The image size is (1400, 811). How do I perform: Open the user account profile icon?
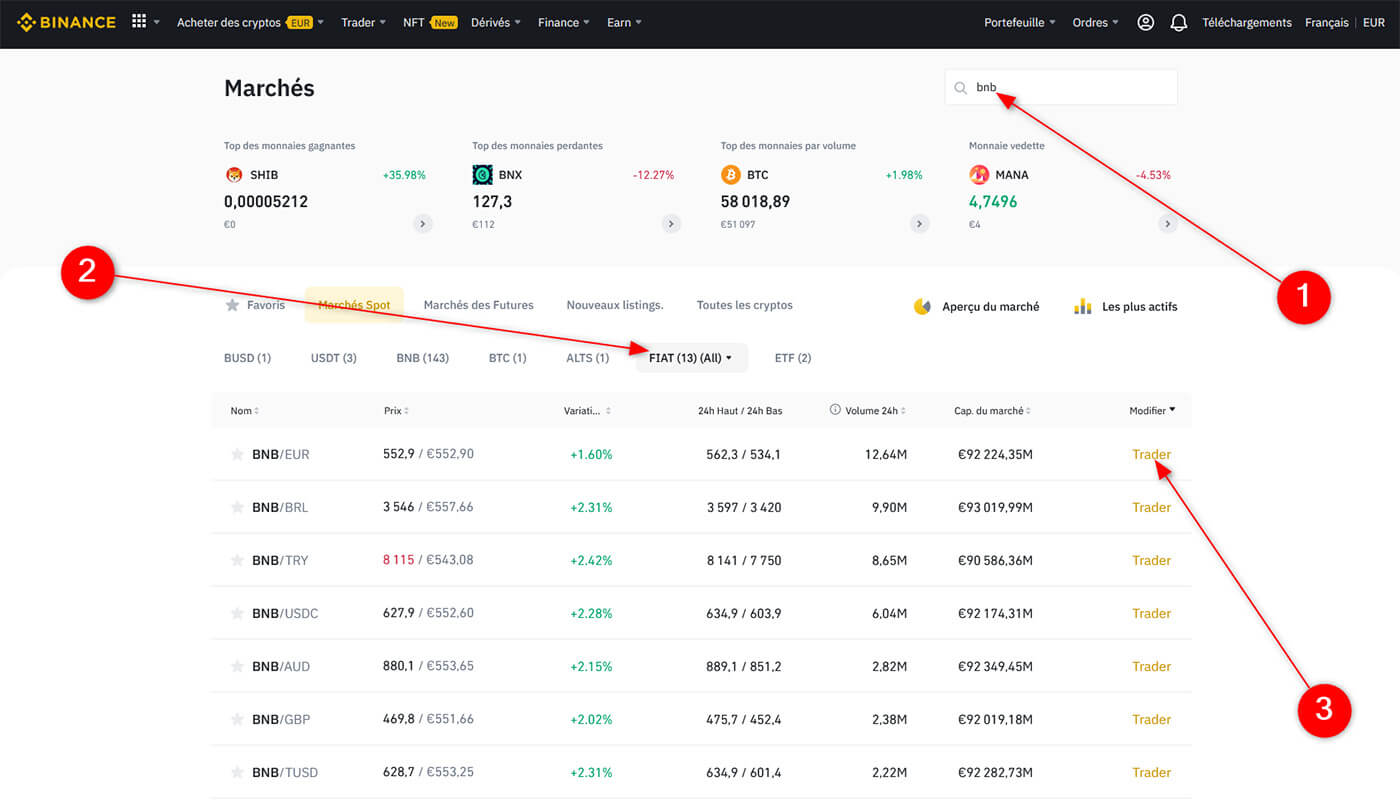(x=1146, y=22)
